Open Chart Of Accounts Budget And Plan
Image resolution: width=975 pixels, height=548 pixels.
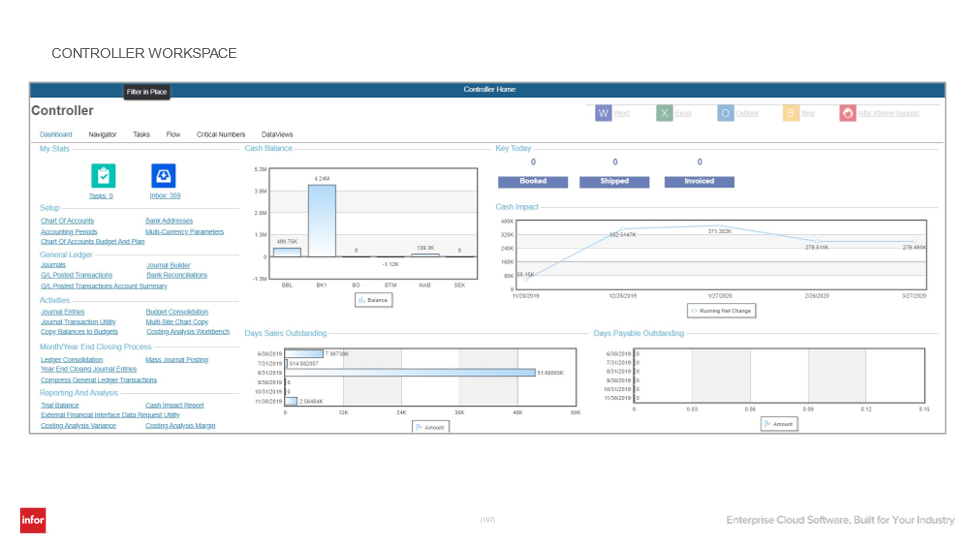92,242
